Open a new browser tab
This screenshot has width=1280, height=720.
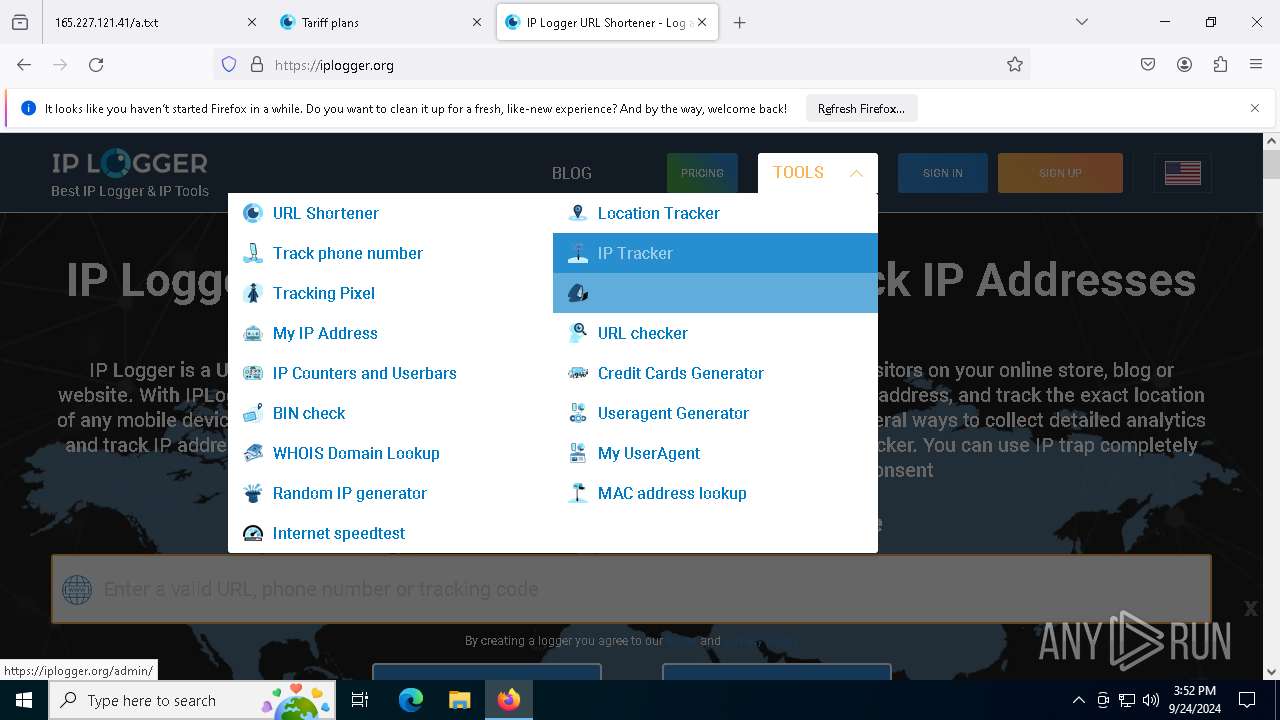pos(739,22)
